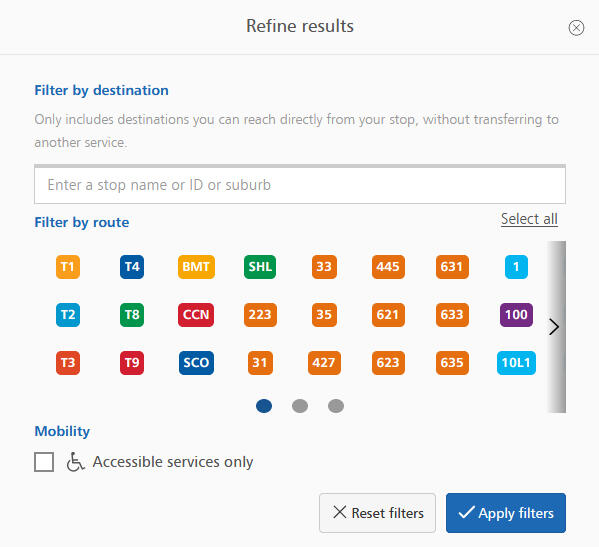The width and height of the screenshot is (599, 547).
Task: Select bus route 445 badge
Action: [388, 267]
